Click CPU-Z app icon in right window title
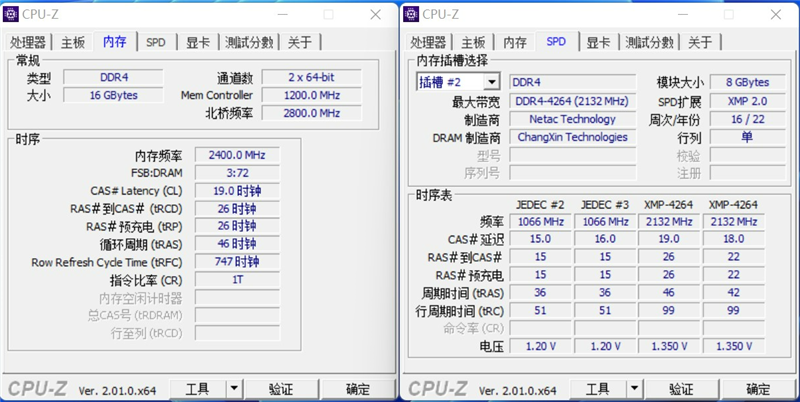This screenshot has width=800, height=402. tap(411, 14)
